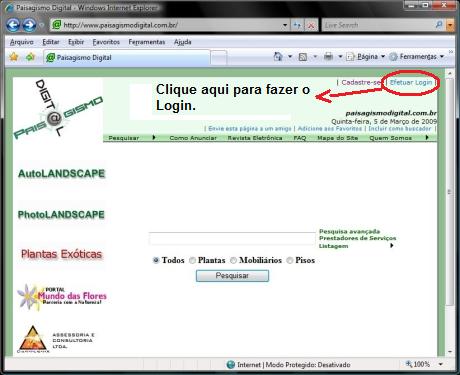Screen dimensions: 460x375
Task: Open the Favoritos menu
Action: click(106, 42)
